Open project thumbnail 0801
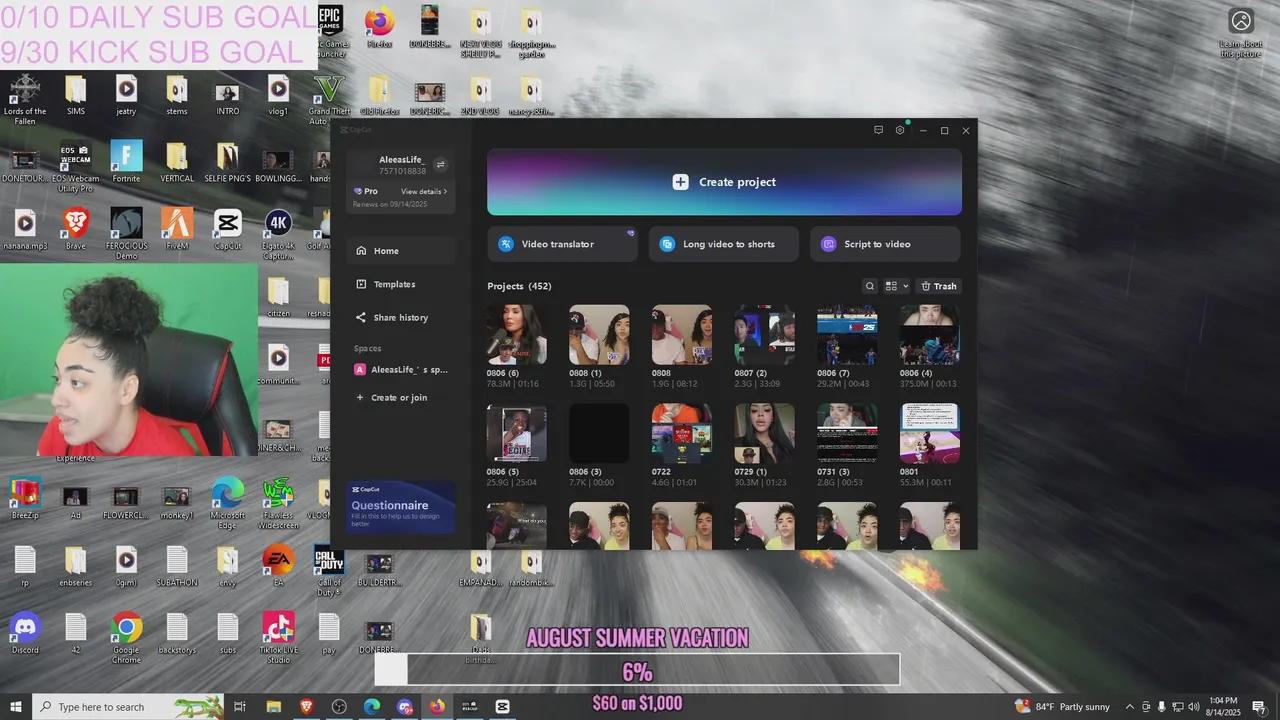Screen dimensions: 1280x720 930,433
